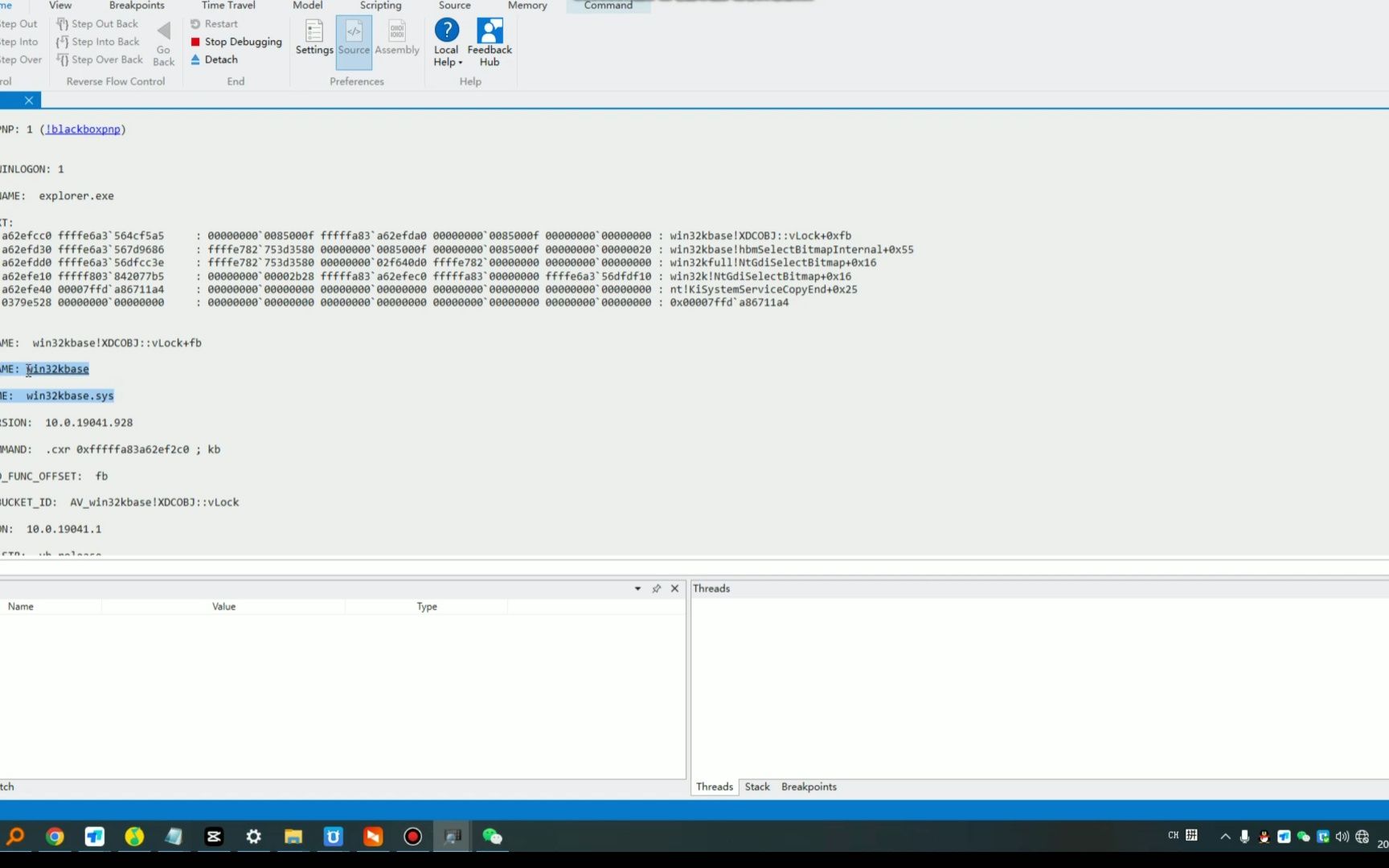
Task: Open the watch panel options dropdown arrow
Action: tap(637, 589)
